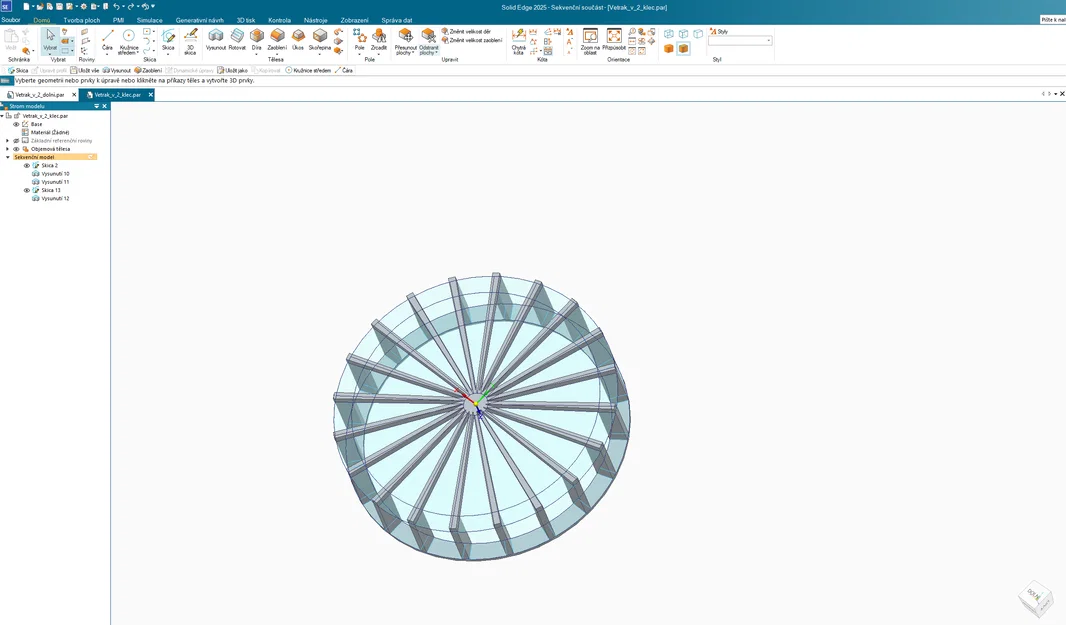
Task: Use the Zoom na oblast icon
Action: [x=590, y=41]
